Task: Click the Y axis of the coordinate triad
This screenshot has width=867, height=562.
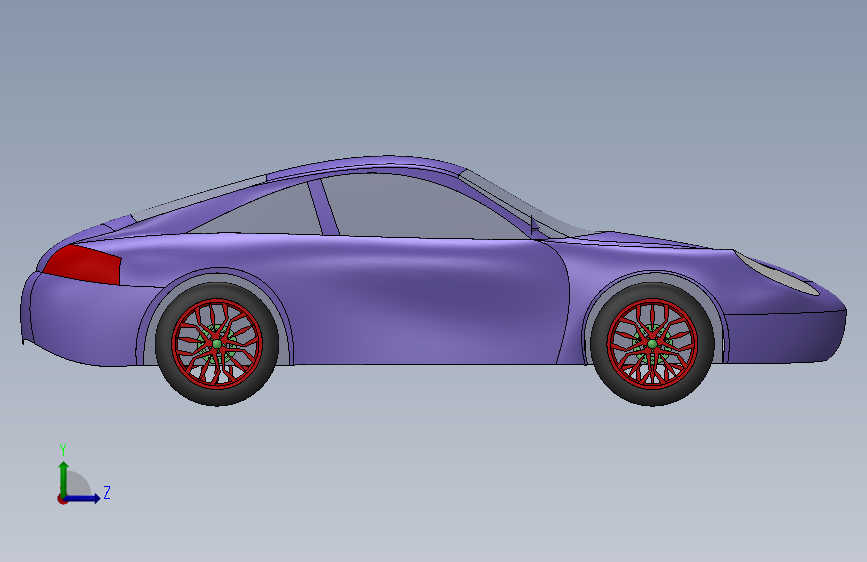Action: 64,479
